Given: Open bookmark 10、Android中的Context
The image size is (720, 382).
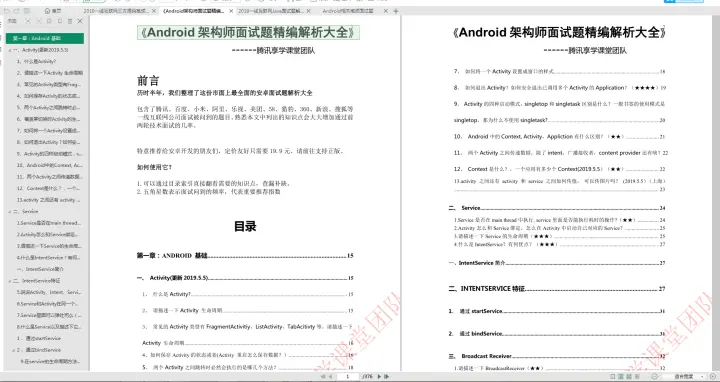Looking at the screenshot, I should click(x=49, y=165).
